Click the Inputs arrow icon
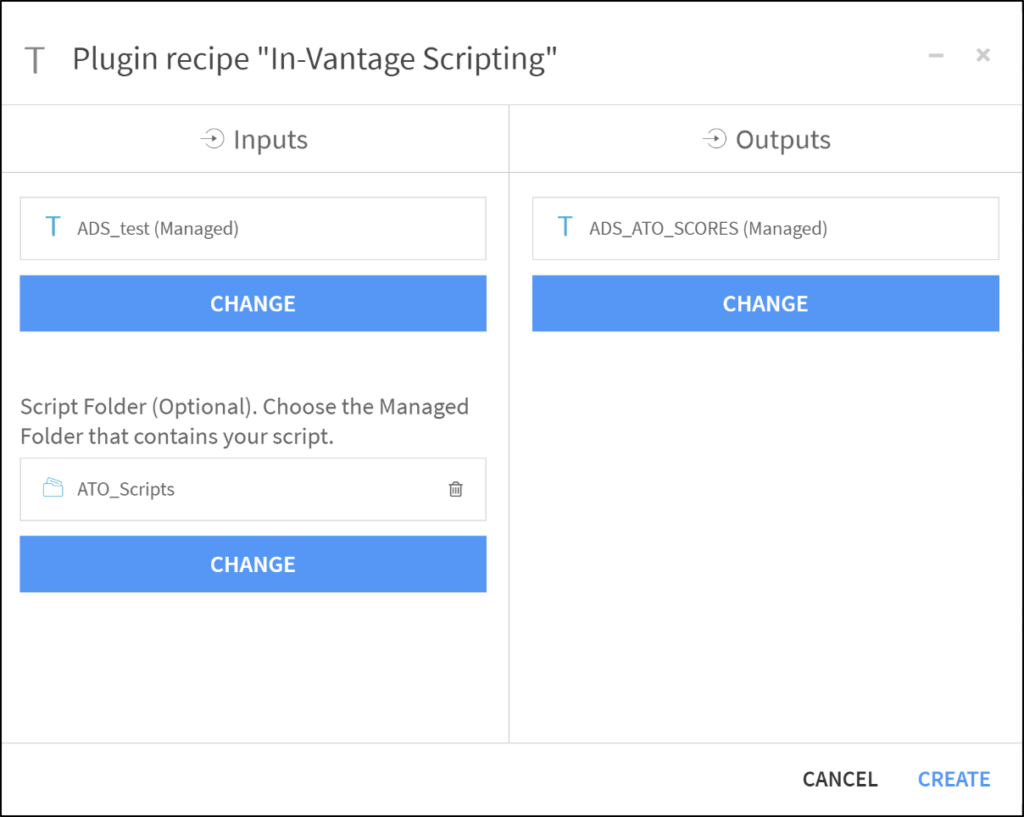 coord(212,139)
